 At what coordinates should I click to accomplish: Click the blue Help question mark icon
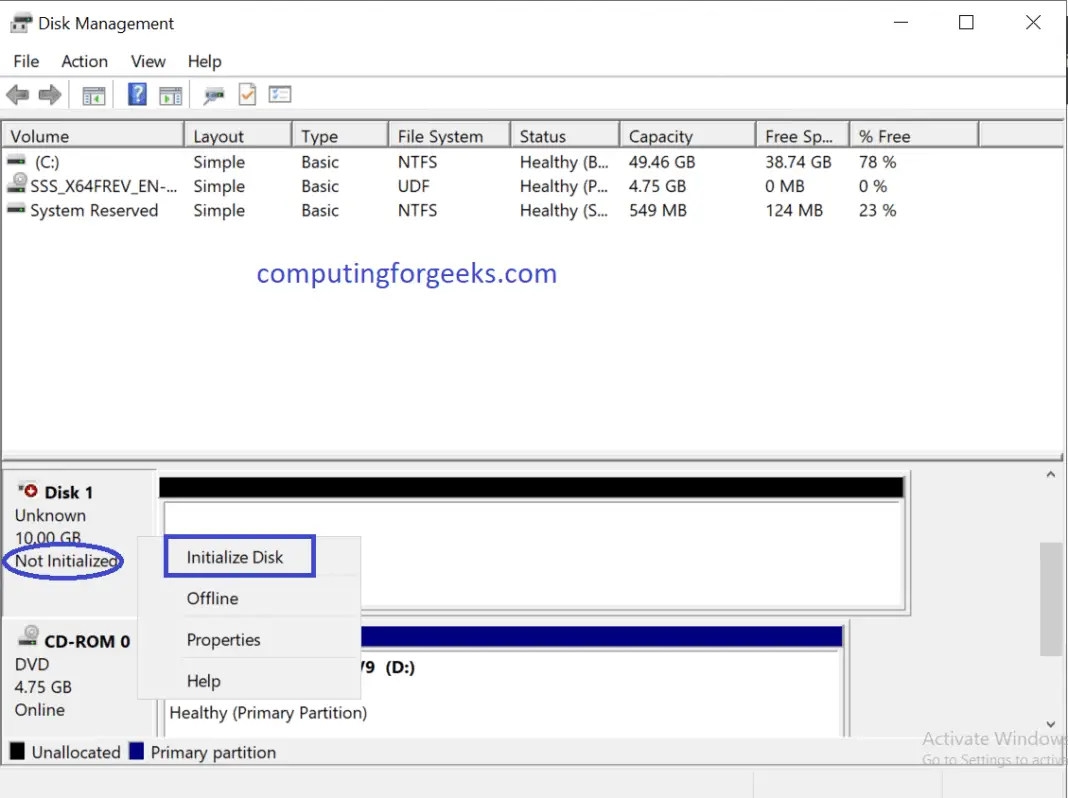point(138,95)
